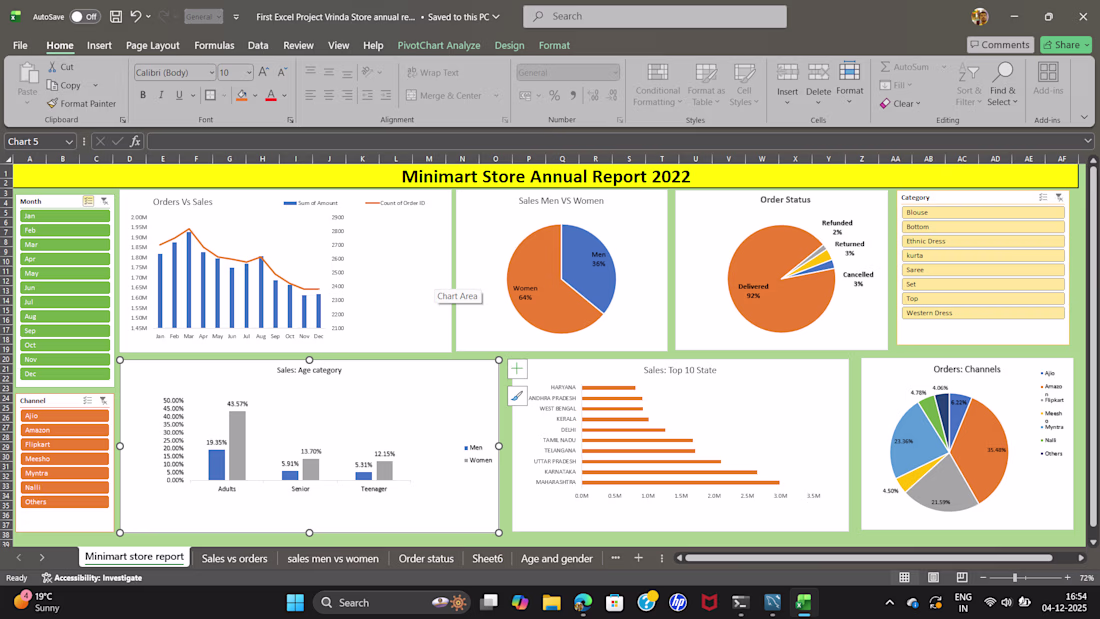Open Conditional Formatting dropdown
The height and width of the screenshot is (619, 1100).
(x=657, y=85)
